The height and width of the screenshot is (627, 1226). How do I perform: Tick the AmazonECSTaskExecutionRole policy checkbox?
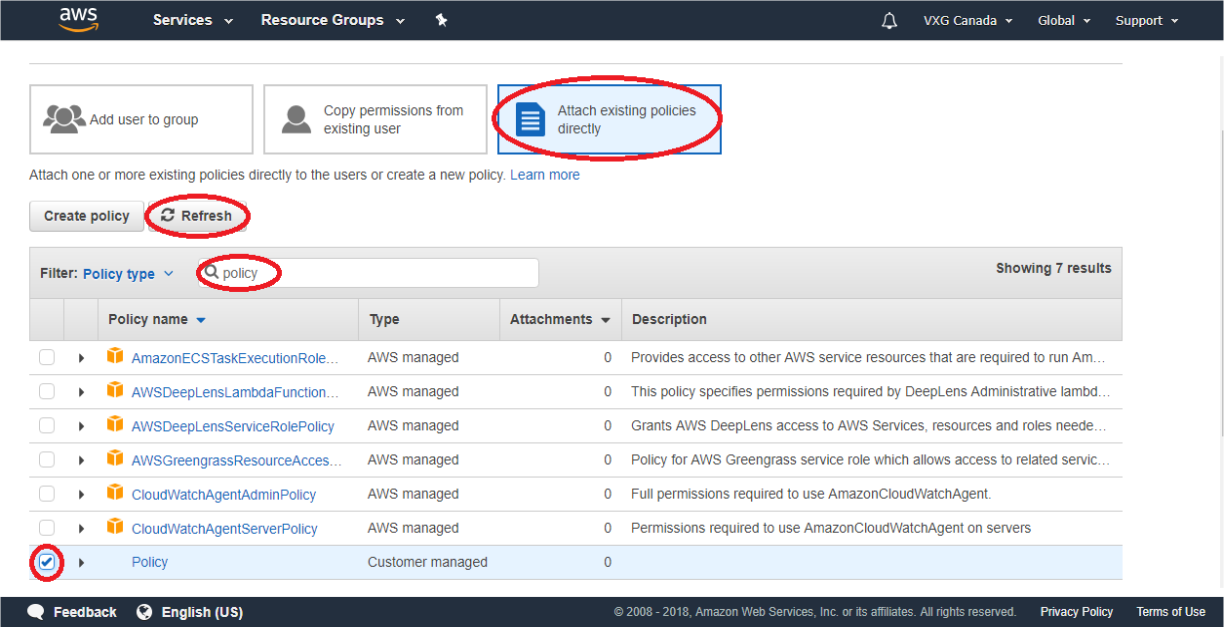[x=47, y=357]
